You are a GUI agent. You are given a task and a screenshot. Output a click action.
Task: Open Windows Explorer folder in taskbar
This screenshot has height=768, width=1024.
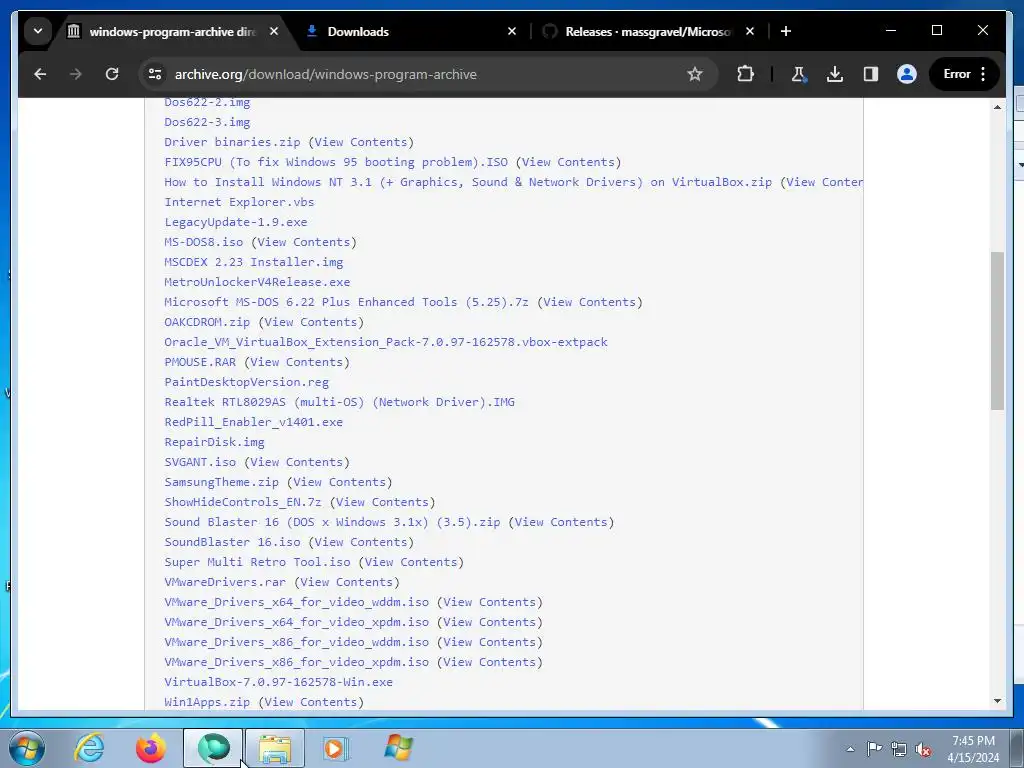tap(275, 748)
